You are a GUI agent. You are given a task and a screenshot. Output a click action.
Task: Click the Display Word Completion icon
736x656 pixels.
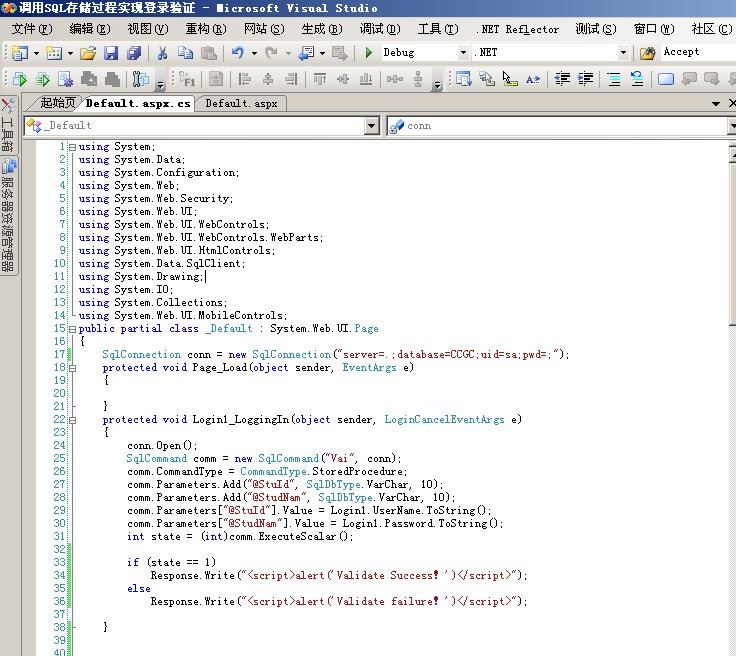tap(533, 79)
